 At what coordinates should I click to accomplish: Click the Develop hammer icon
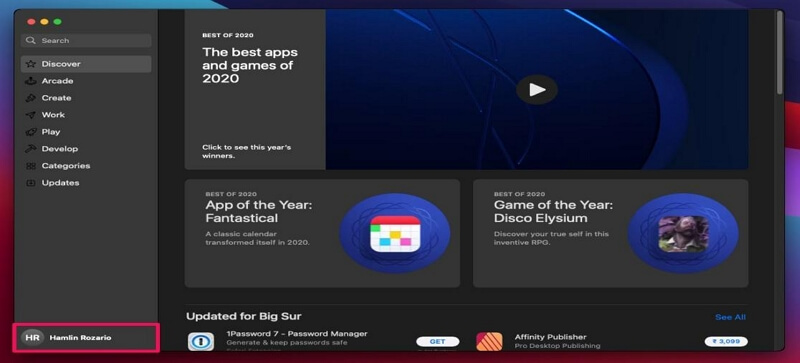tap(31, 149)
